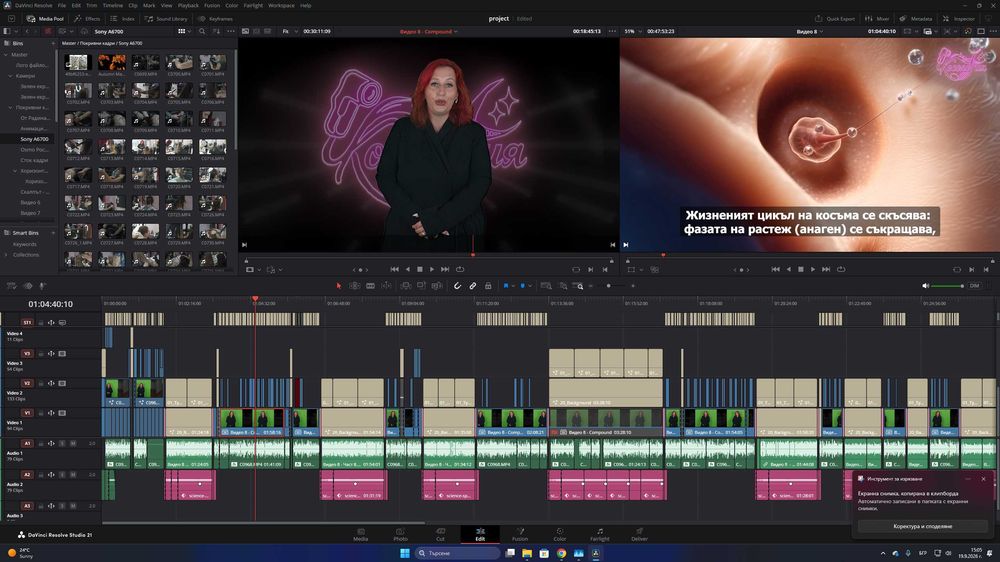Viewport: 1000px width, 562px height.
Task: Click the source viewer scrub bar playhead
Action: tap(473, 255)
